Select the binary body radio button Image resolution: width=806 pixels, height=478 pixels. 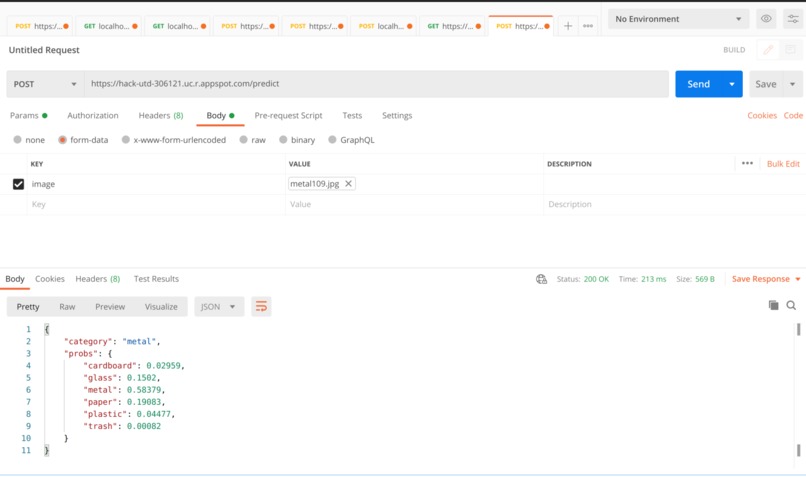(x=283, y=140)
